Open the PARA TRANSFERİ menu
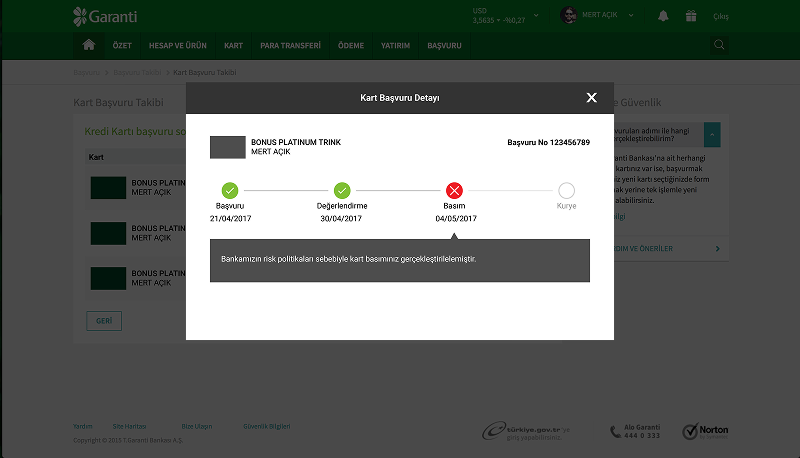800x458 pixels. coord(290,45)
